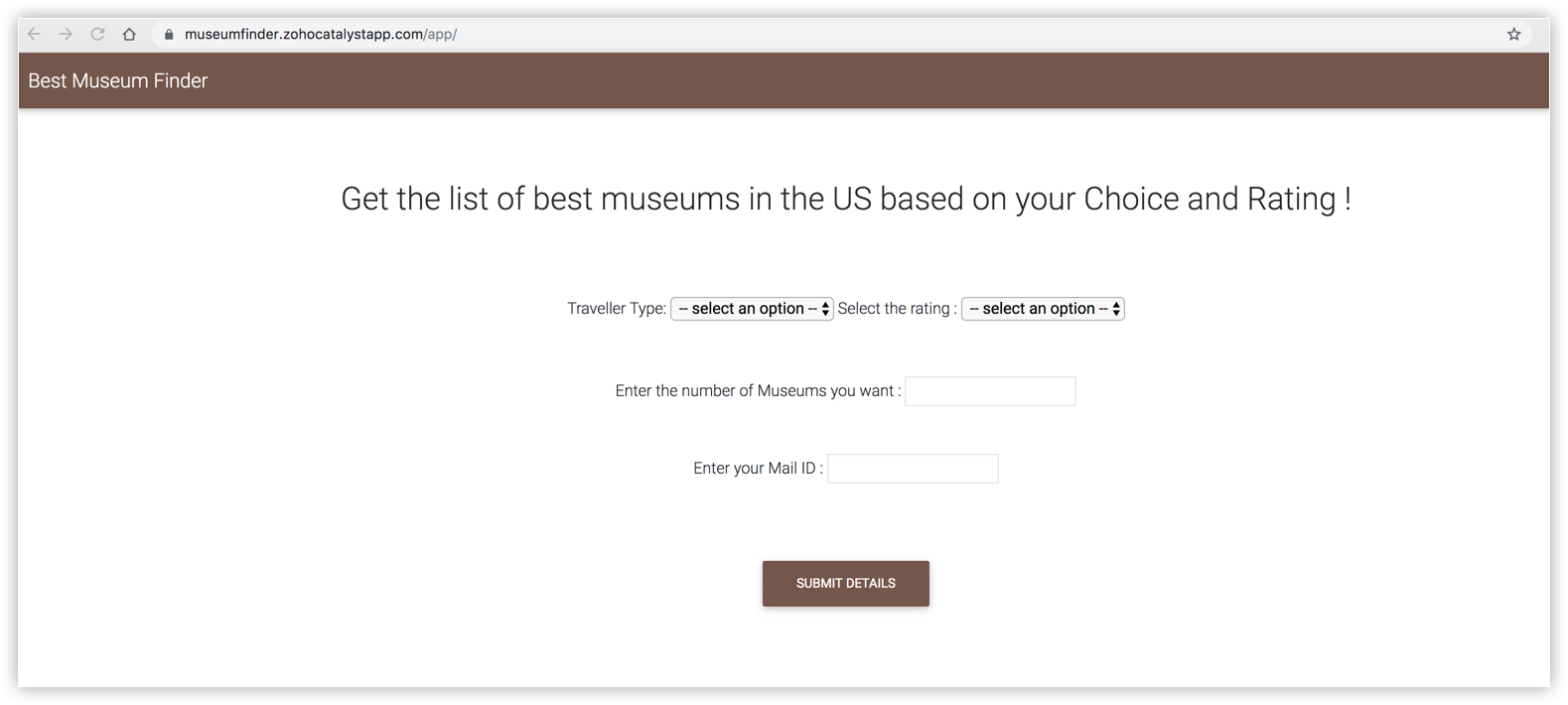Click the number of Museums input field
This screenshot has height=705, width=1568.
click(x=990, y=391)
